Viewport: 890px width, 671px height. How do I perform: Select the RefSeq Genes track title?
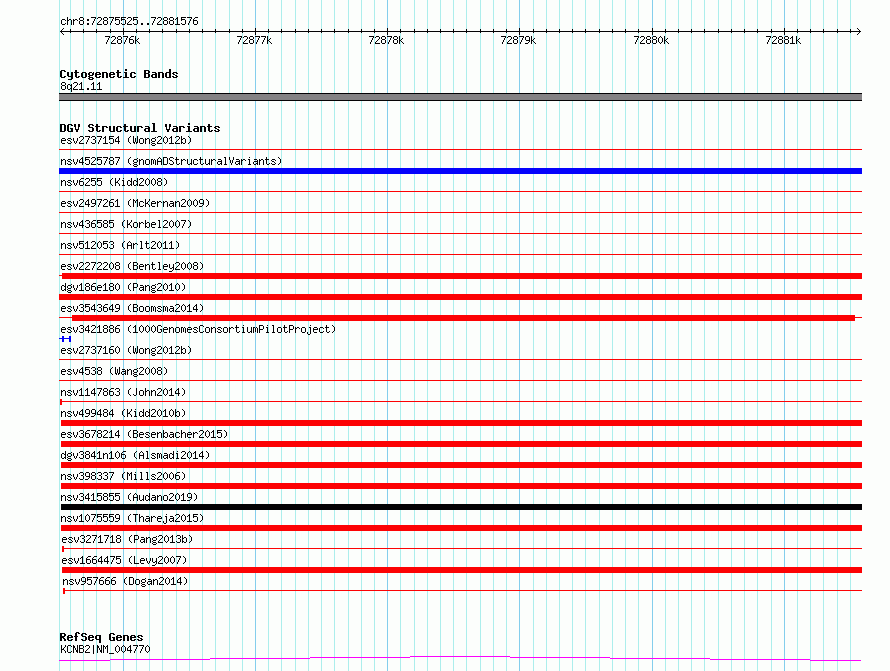pyautogui.click(x=101, y=637)
